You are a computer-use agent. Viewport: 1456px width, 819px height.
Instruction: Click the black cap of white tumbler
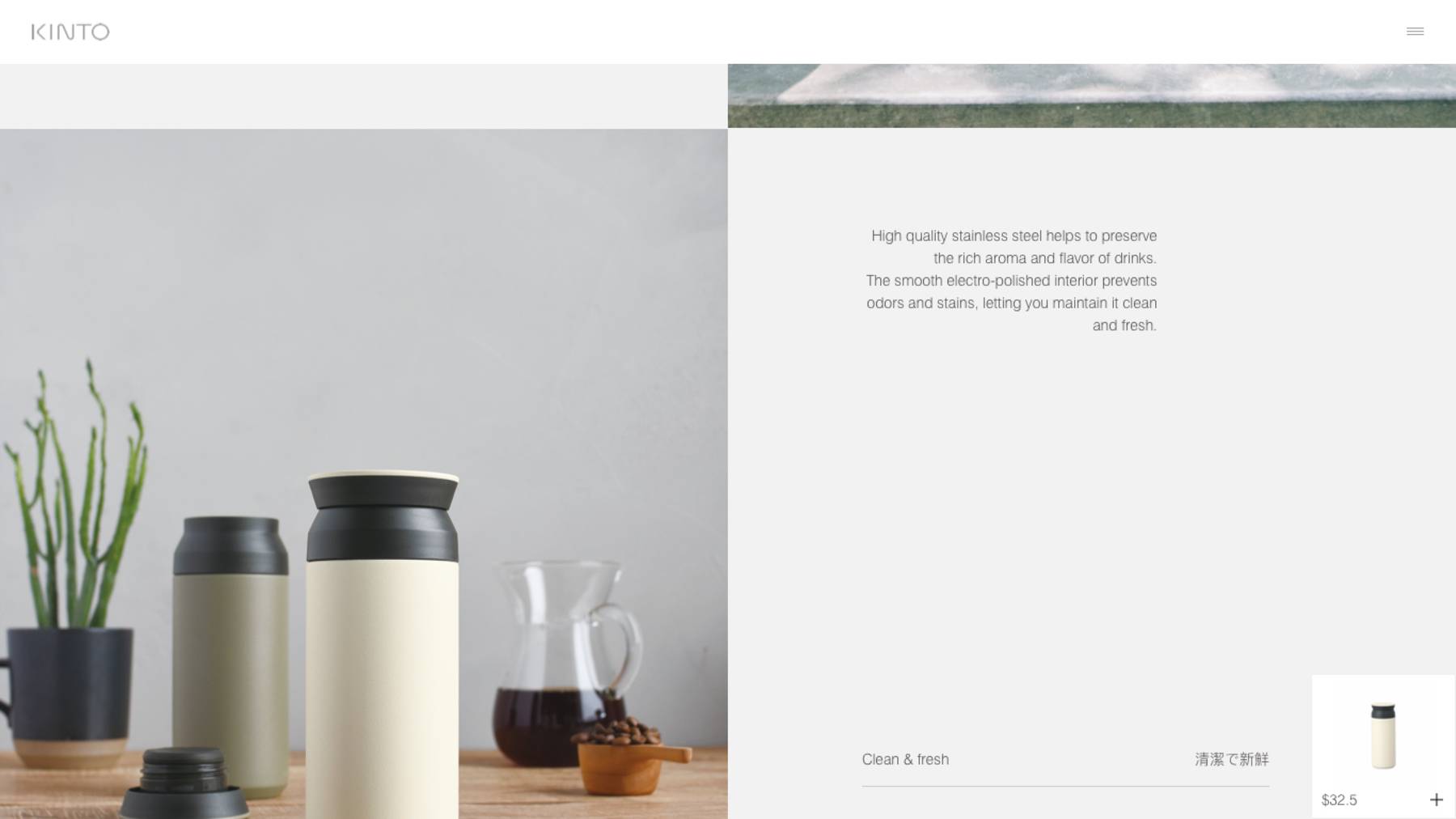383,518
